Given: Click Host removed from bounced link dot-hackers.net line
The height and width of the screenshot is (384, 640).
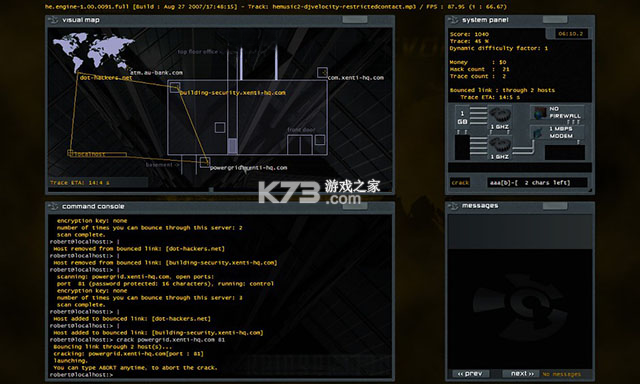Looking at the screenshot, I should [x=139, y=249].
